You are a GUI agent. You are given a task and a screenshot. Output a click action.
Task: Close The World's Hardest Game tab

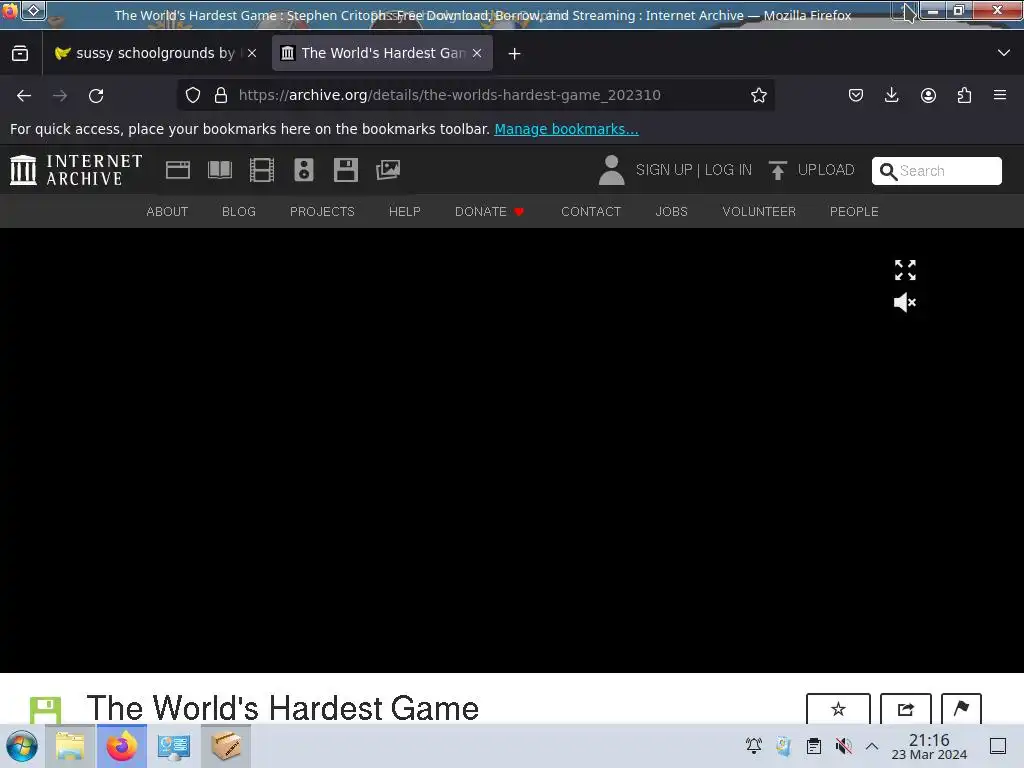point(477,53)
